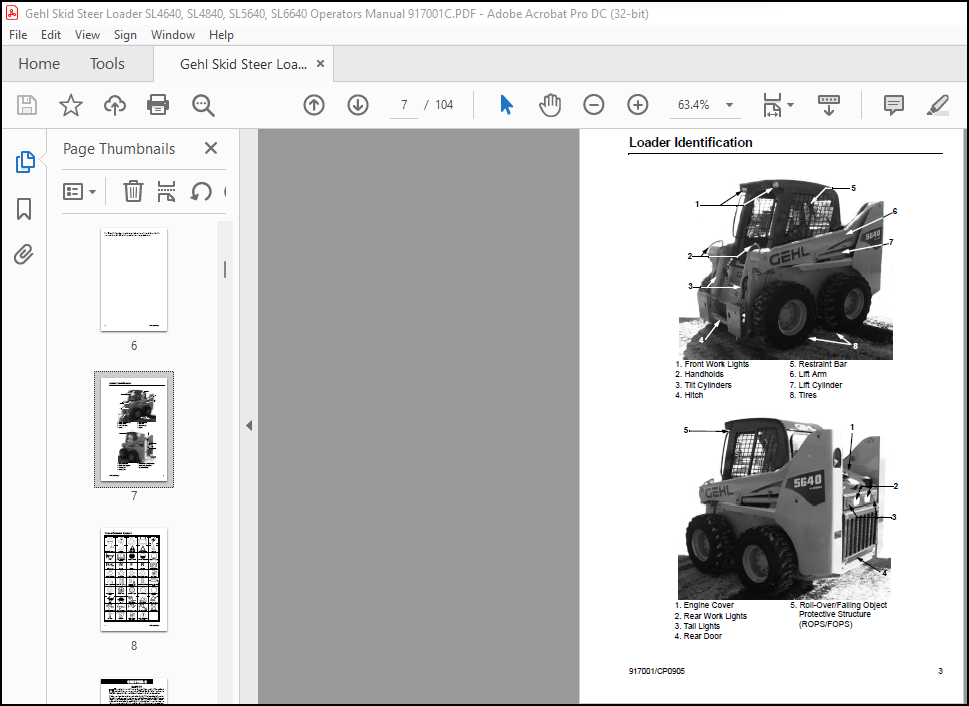This screenshot has height=706, width=969.
Task: Switch to the Tools tab
Action: [x=107, y=64]
